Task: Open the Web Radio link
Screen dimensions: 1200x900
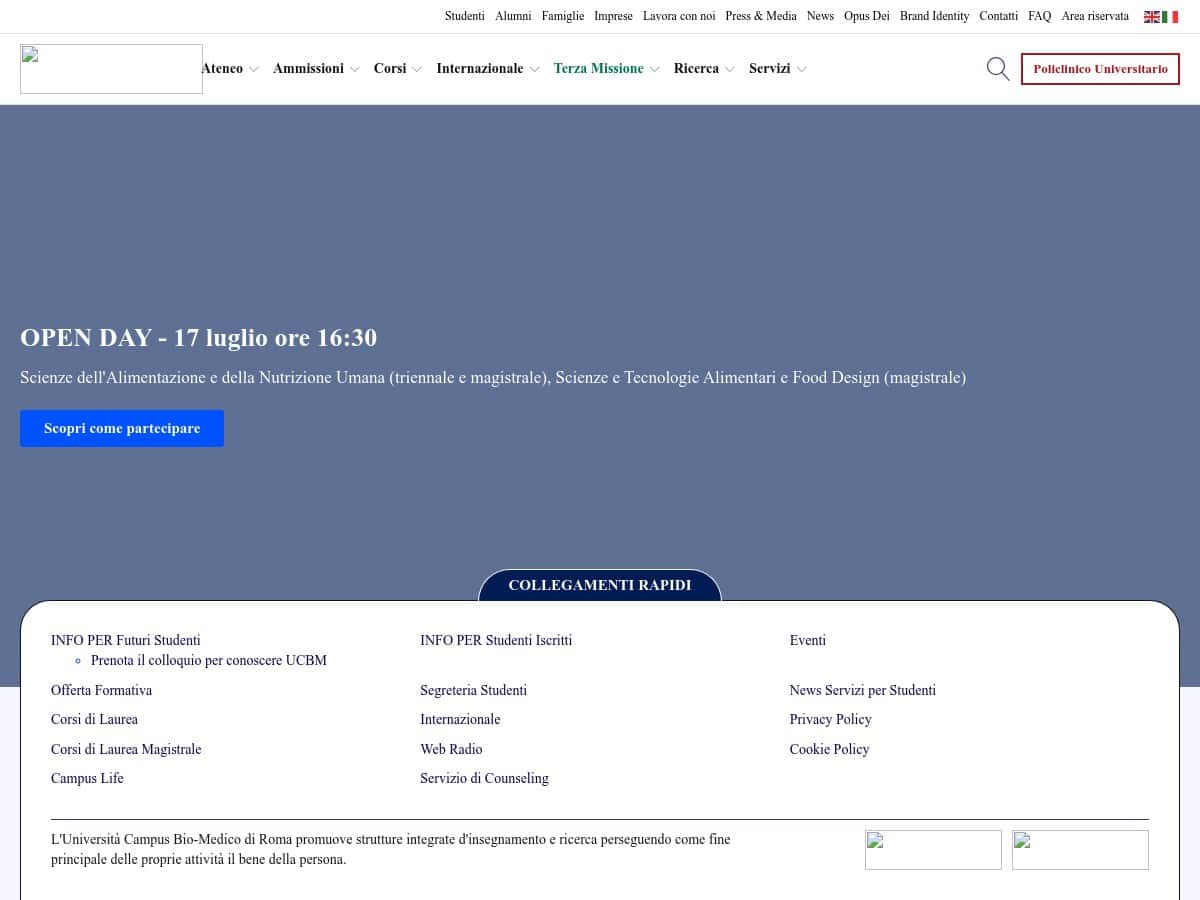Action: [451, 749]
